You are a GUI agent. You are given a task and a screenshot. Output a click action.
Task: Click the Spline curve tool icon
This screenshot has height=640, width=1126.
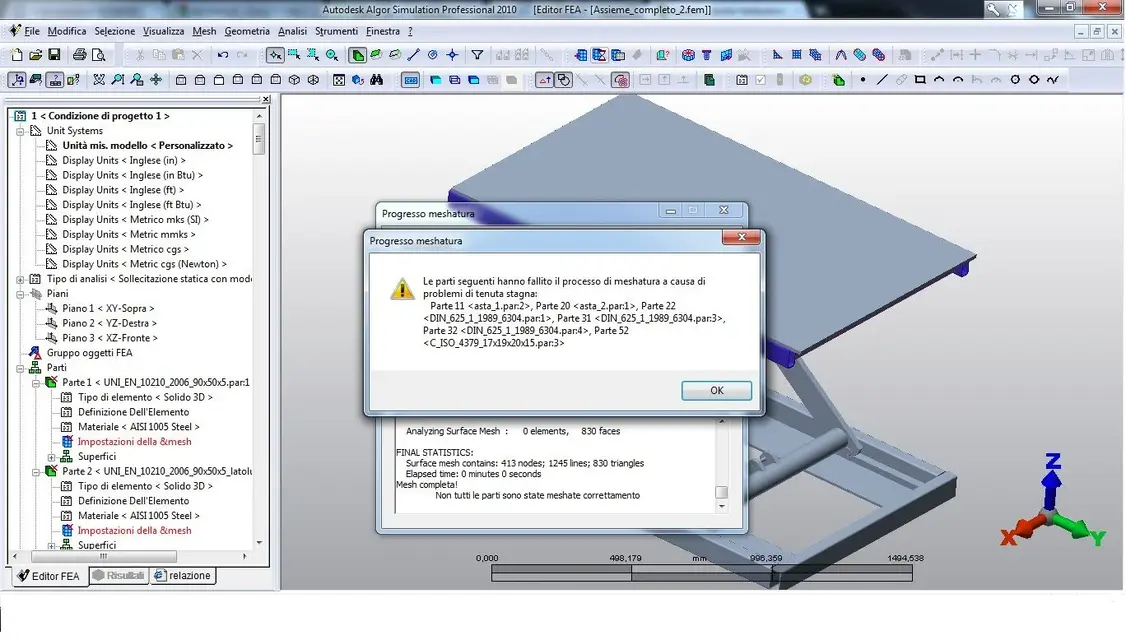(1053, 80)
